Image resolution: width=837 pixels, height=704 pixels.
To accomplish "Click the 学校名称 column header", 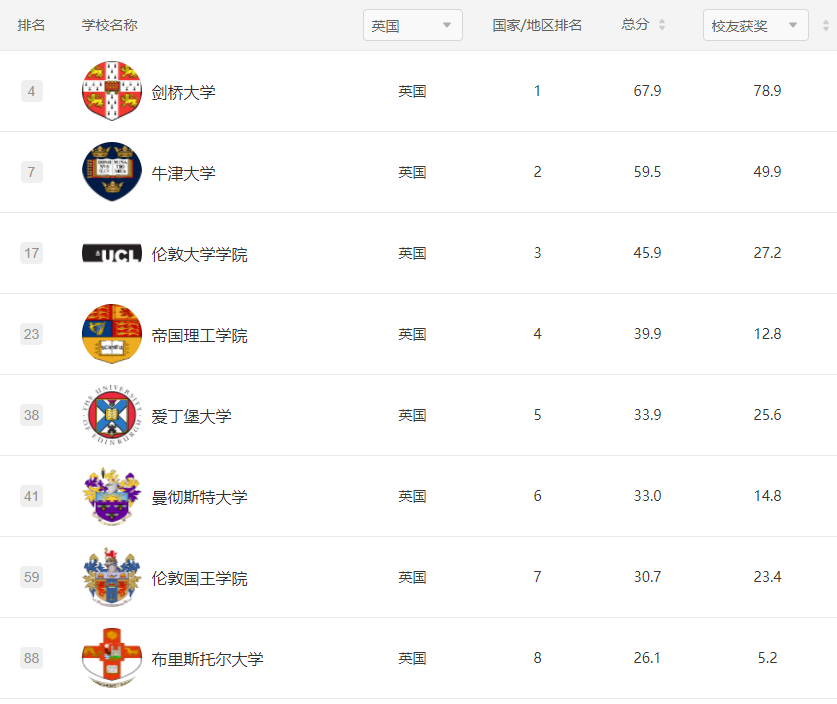I will pos(109,25).
